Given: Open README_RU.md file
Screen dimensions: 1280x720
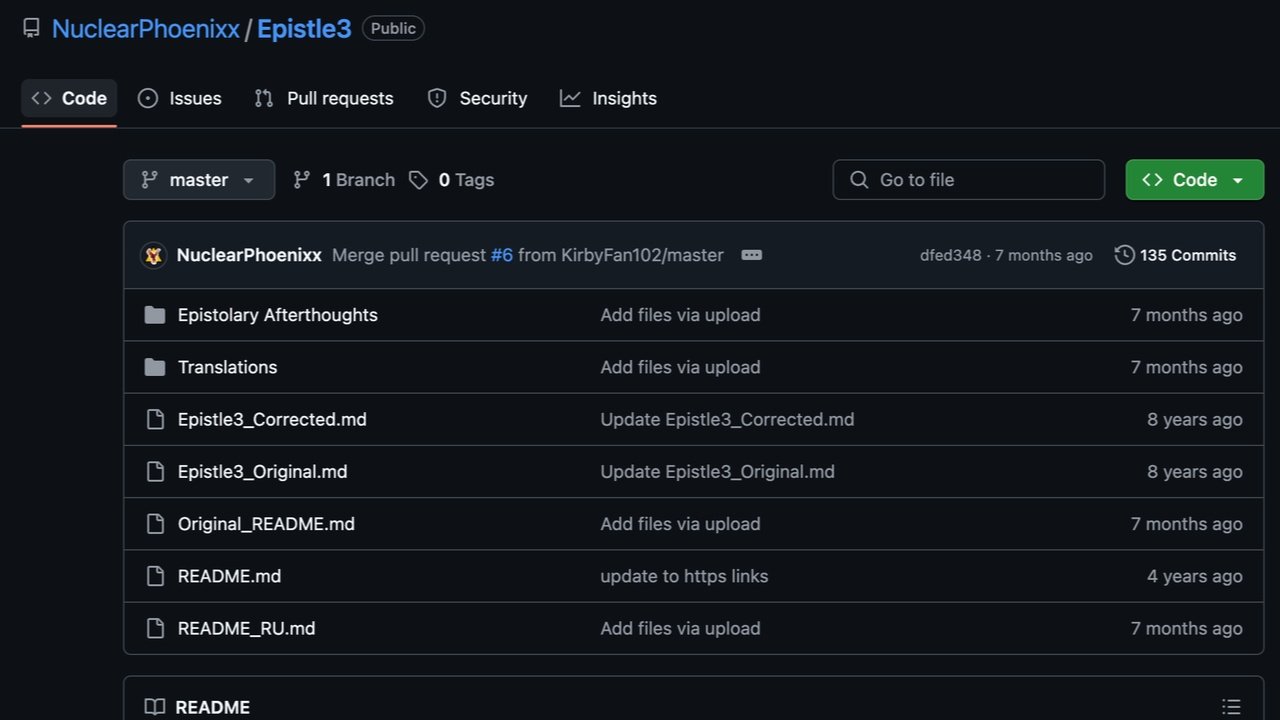Looking at the screenshot, I should pos(247,628).
